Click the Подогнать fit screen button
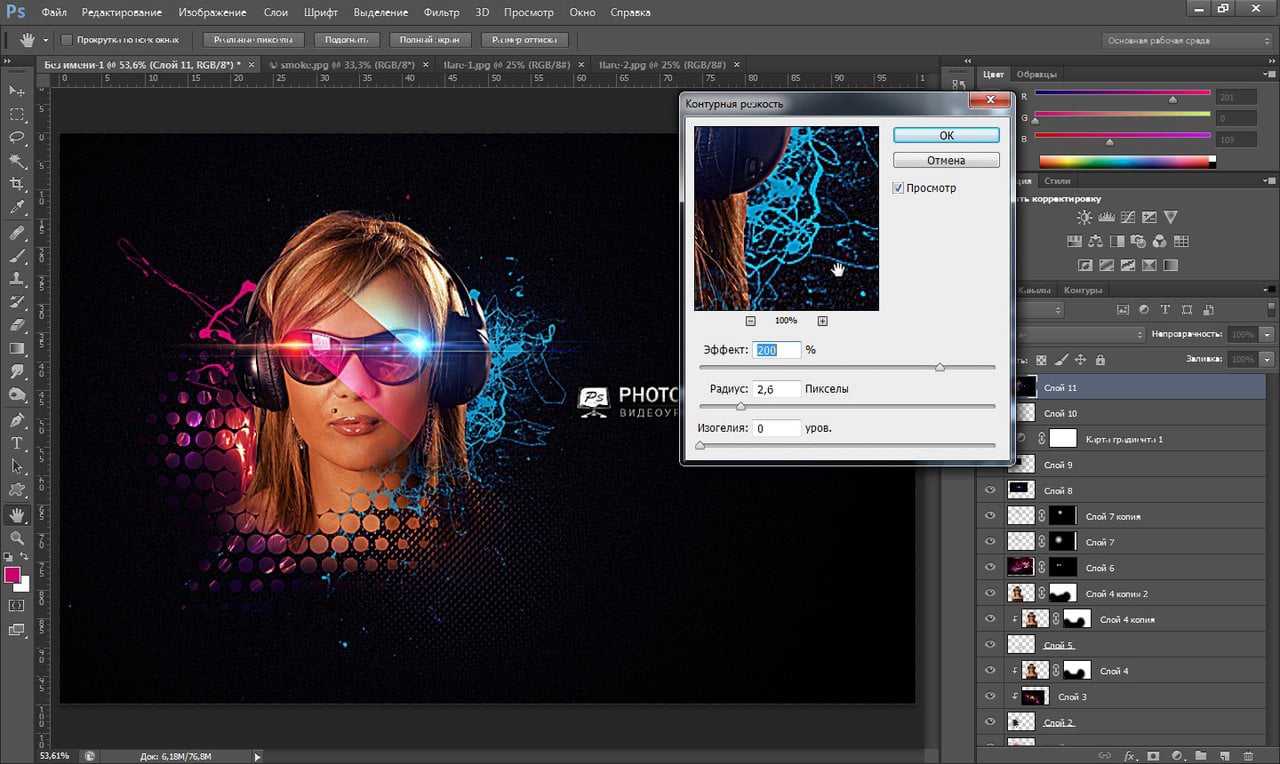The image size is (1280, 764). [347, 40]
